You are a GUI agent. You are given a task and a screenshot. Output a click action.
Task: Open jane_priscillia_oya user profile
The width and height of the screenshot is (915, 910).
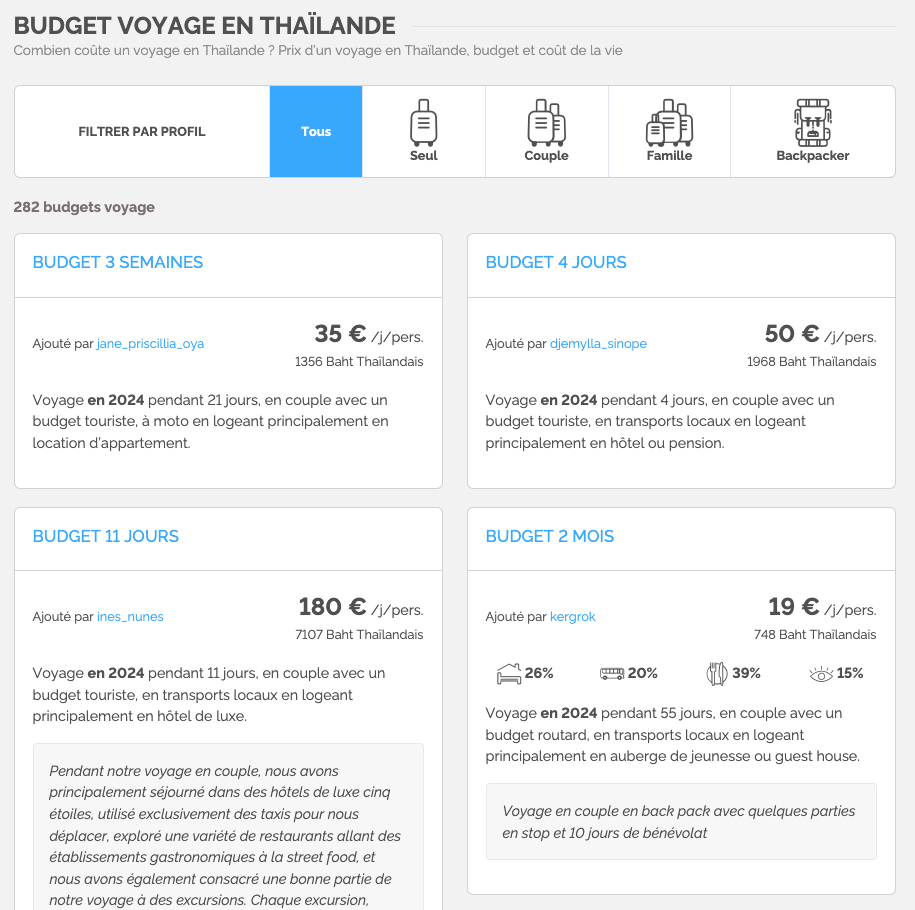(x=150, y=344)
